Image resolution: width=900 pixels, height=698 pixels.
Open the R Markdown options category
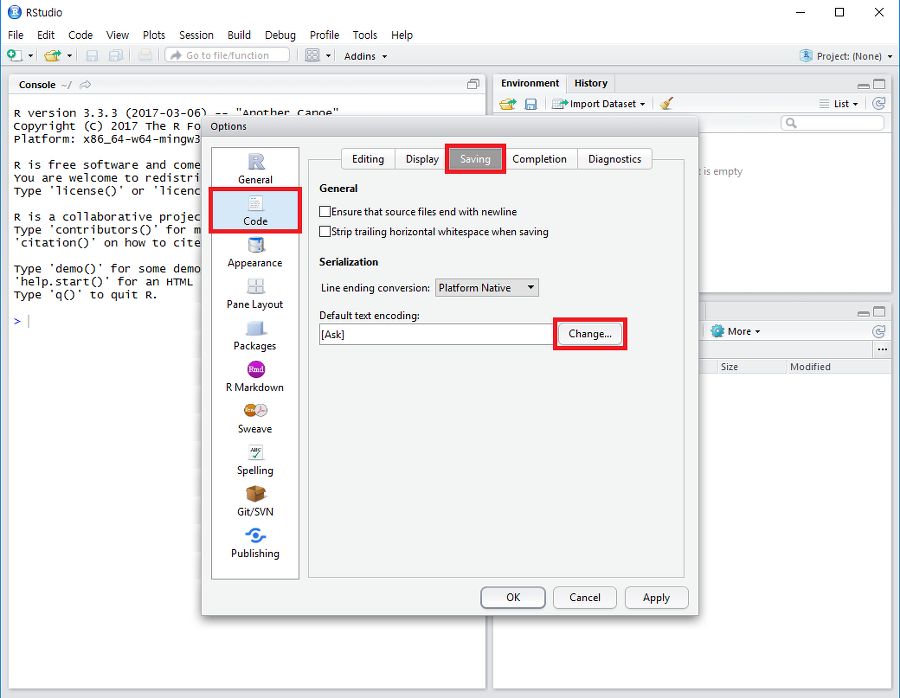point(255,377)
